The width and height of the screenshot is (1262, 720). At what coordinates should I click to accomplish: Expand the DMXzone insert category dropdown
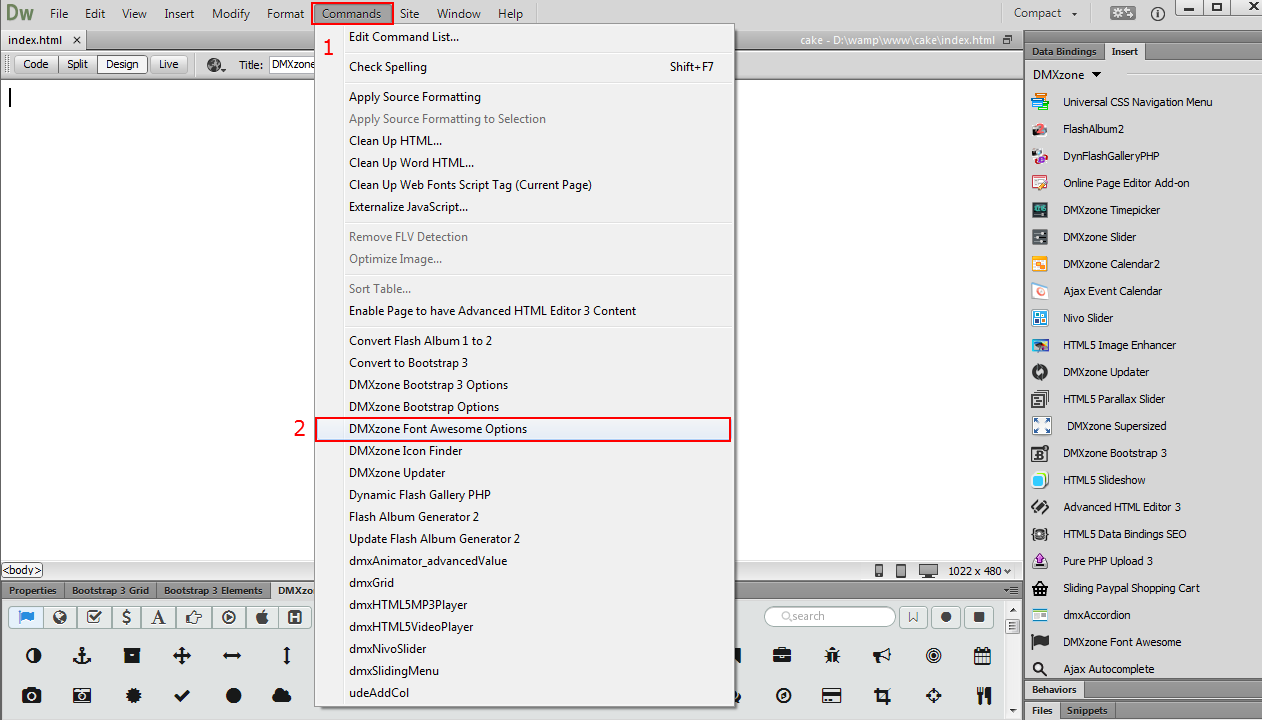(x=1067, y=75)
